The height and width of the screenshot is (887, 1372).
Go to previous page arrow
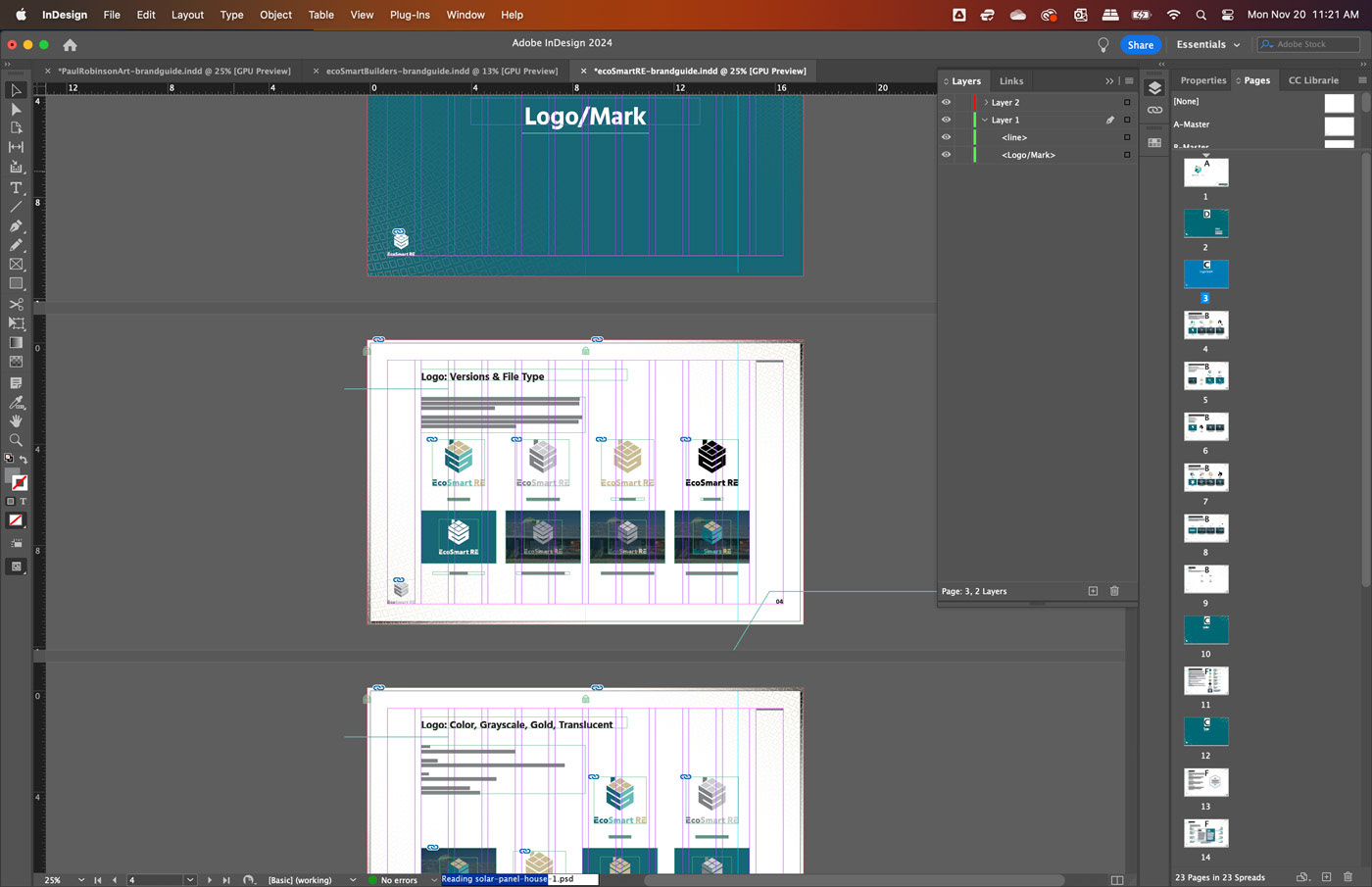point(115,880)
